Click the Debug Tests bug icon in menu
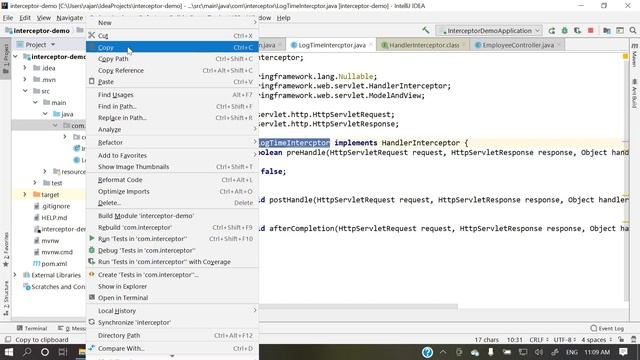Image resolution: width=640 pixels, height=360 pixels. coord(92,250)
